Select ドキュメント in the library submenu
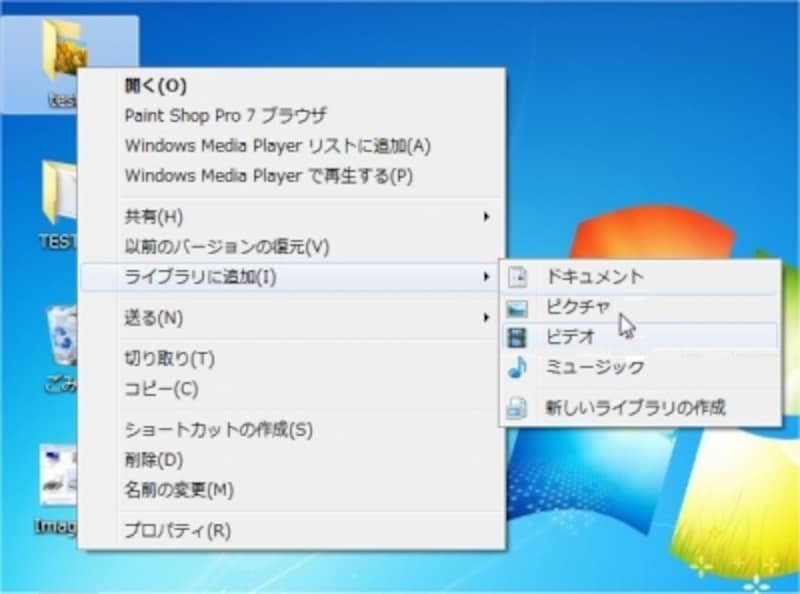The width and height of the screenshot is (800, 594). (640, 277)
